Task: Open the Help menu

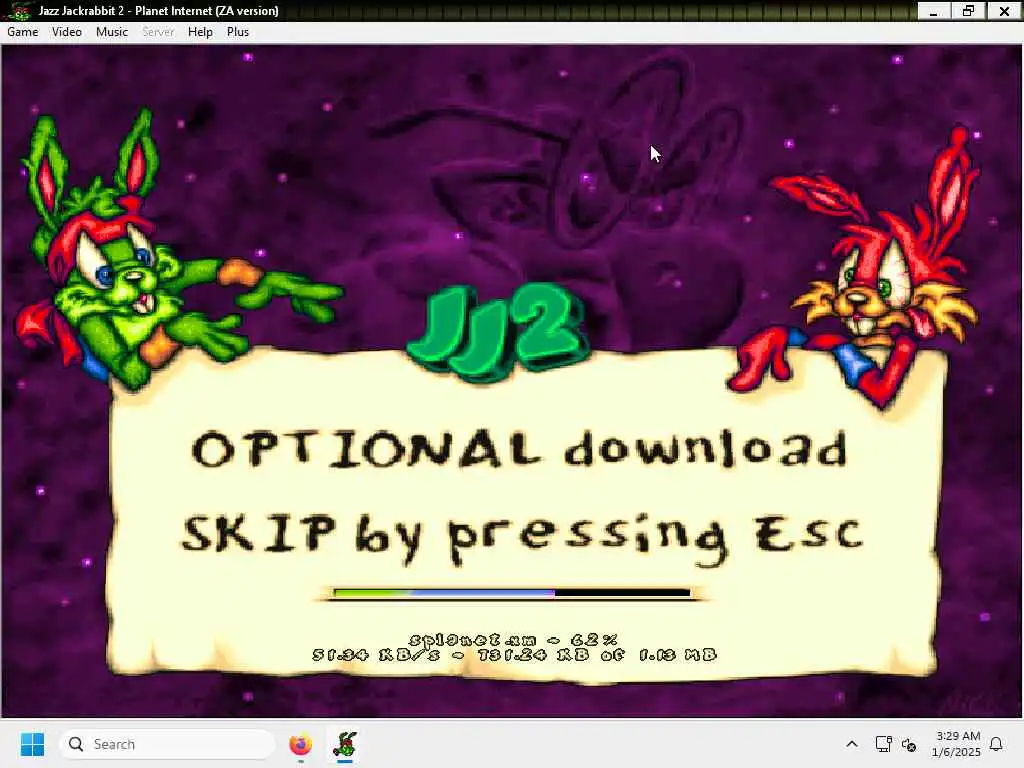Action: coord(200,32)
